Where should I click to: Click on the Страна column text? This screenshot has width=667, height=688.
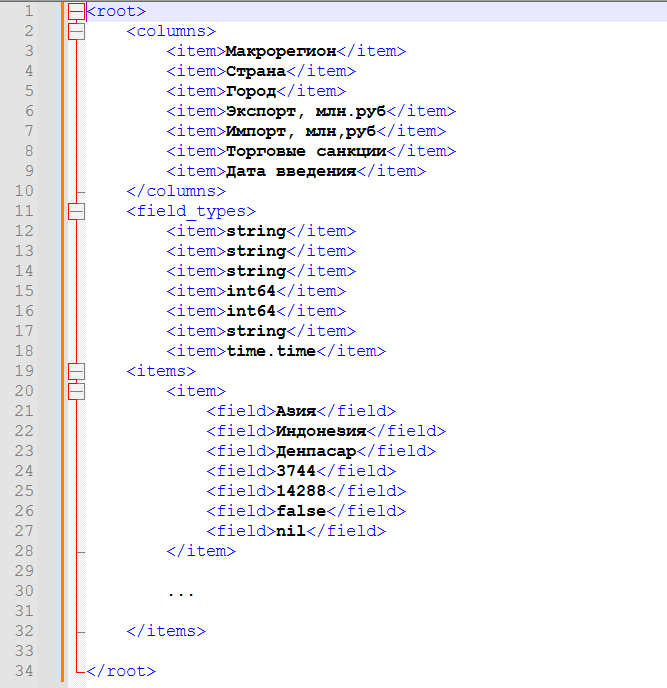[256, 71]
